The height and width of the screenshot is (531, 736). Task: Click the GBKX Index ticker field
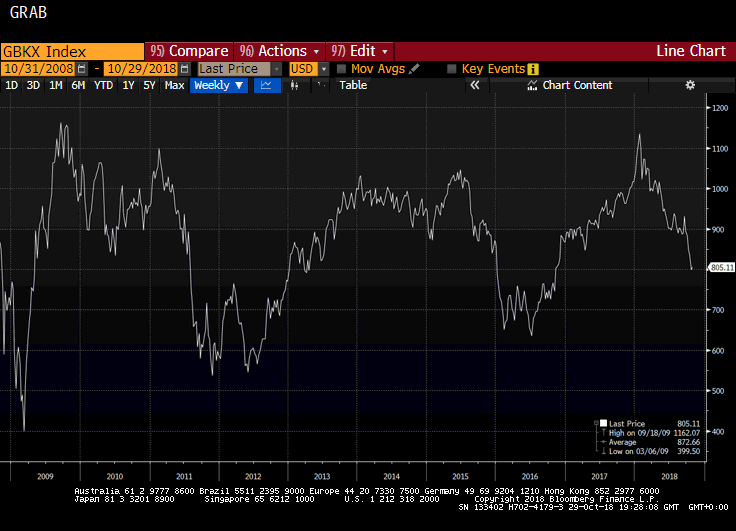pos(72,51)
